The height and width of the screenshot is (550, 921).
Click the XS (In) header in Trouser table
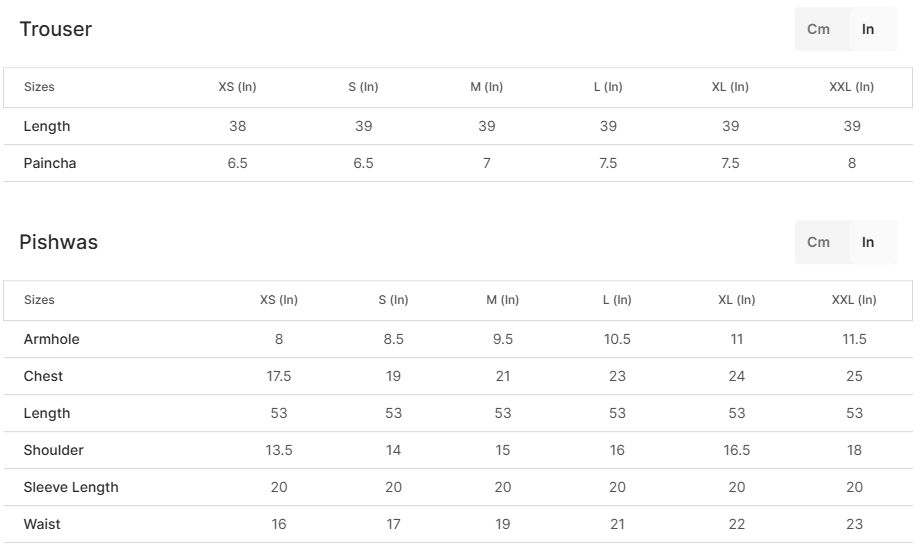[237, 87]
